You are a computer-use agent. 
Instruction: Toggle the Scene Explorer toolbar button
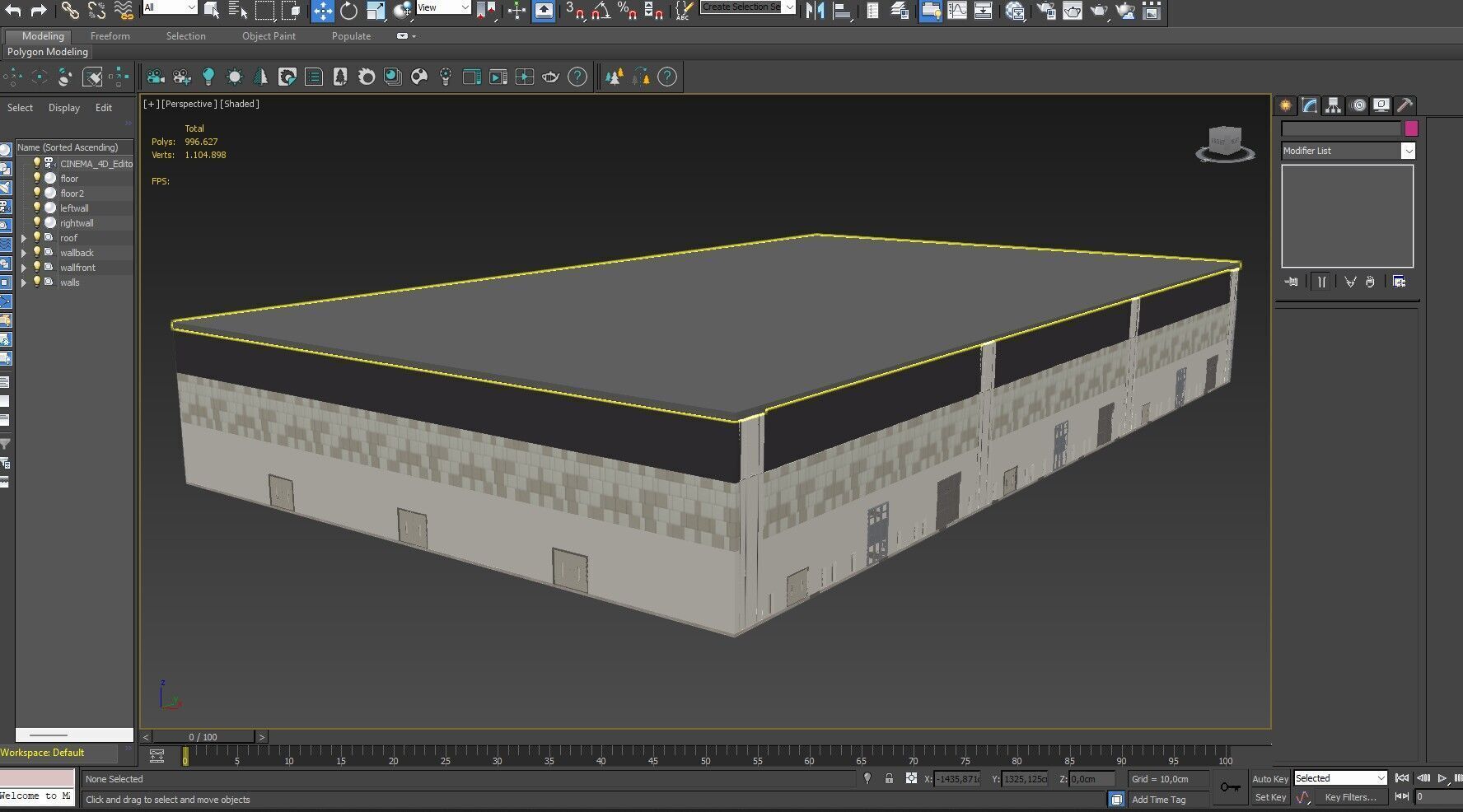931,10
